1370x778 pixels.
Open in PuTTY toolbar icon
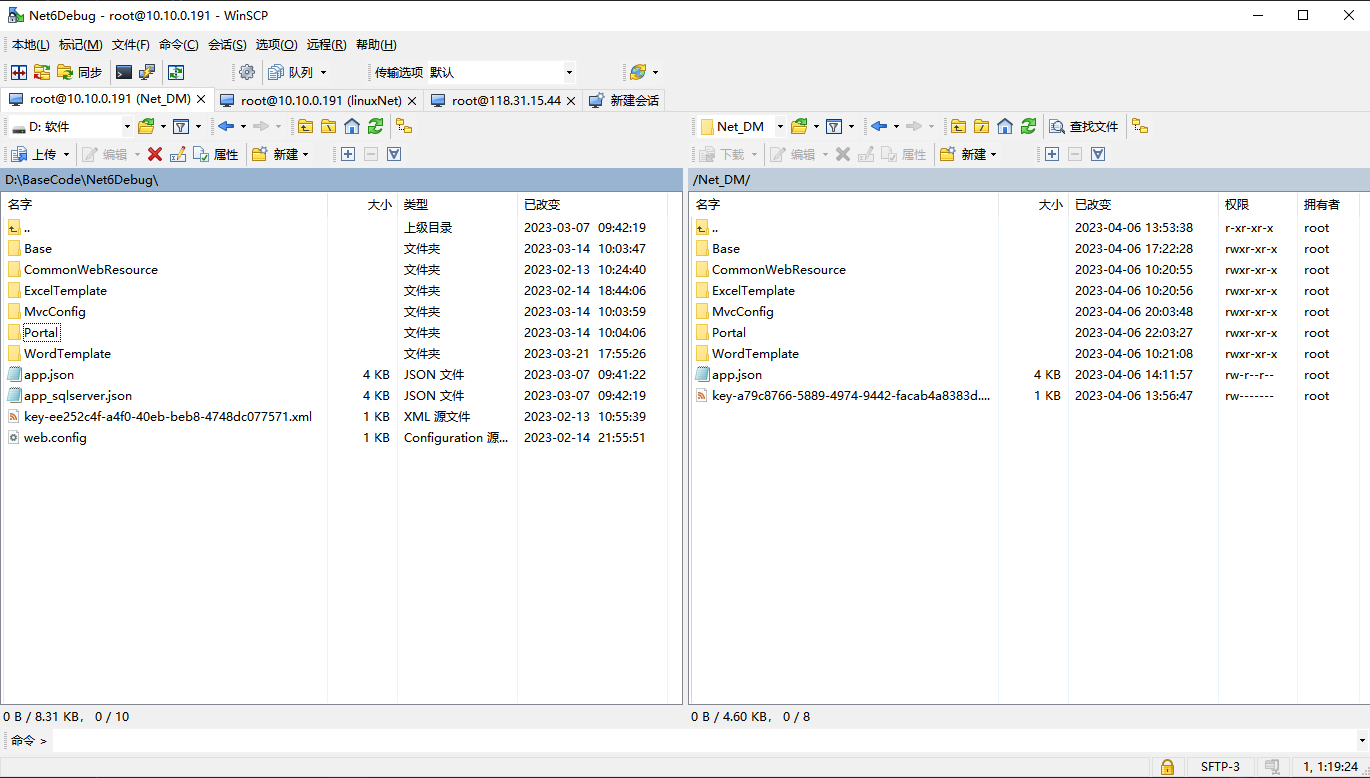pos(147,72)
